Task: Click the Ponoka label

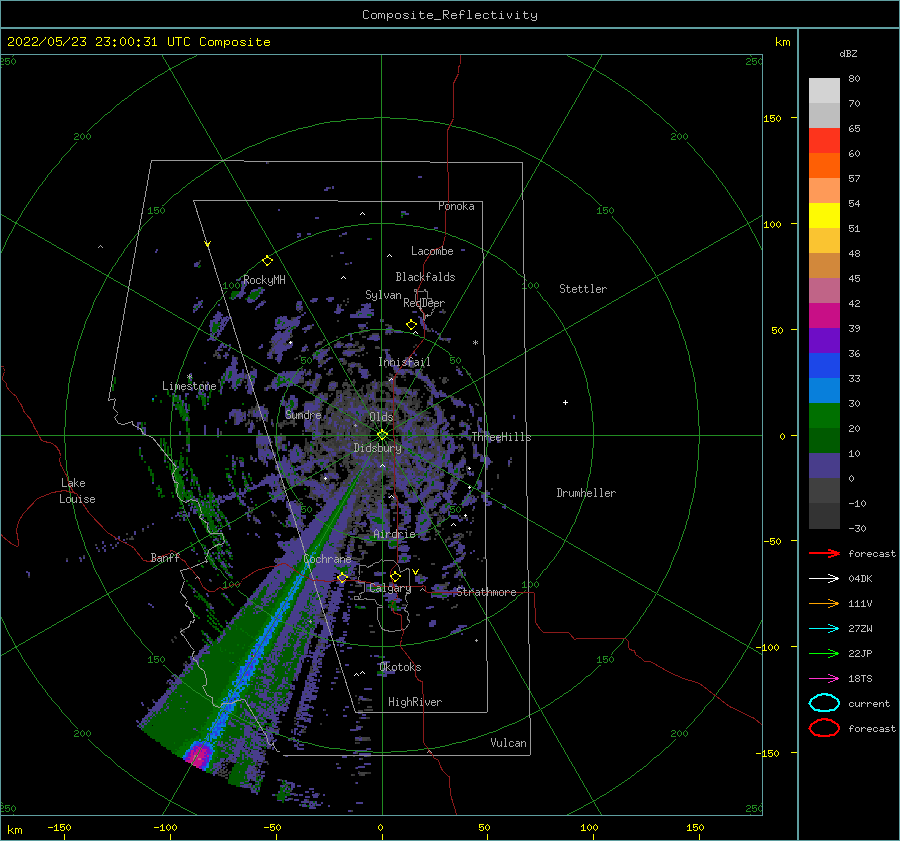Action: pos(456,206)
